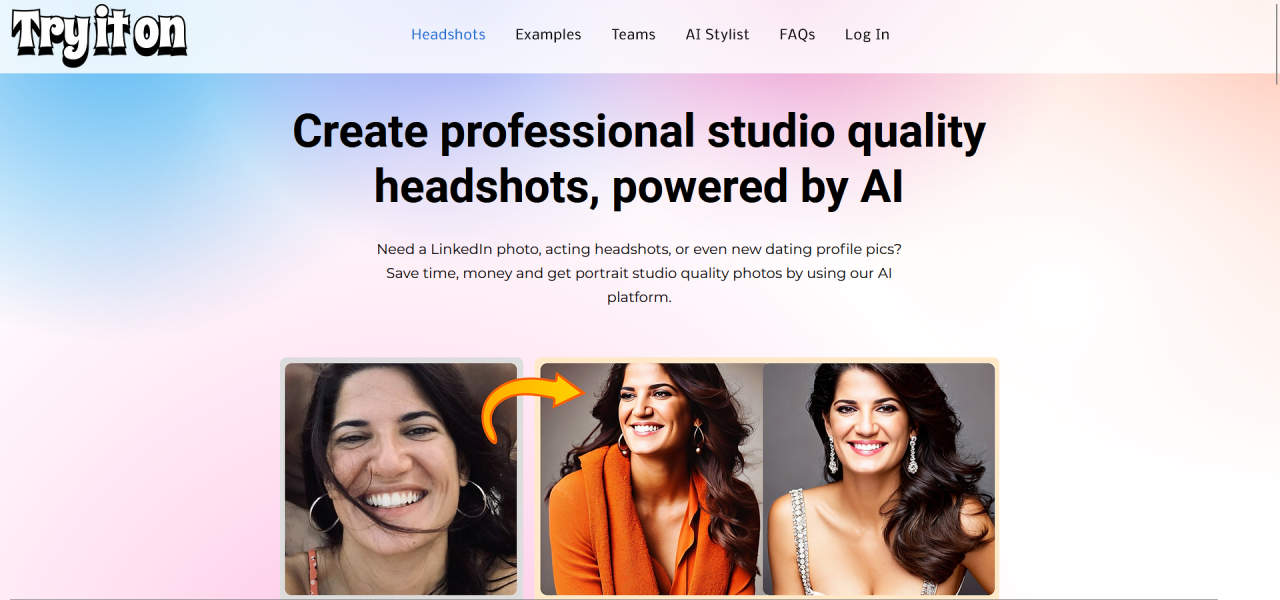Open the Teams section

coord(633,34)
